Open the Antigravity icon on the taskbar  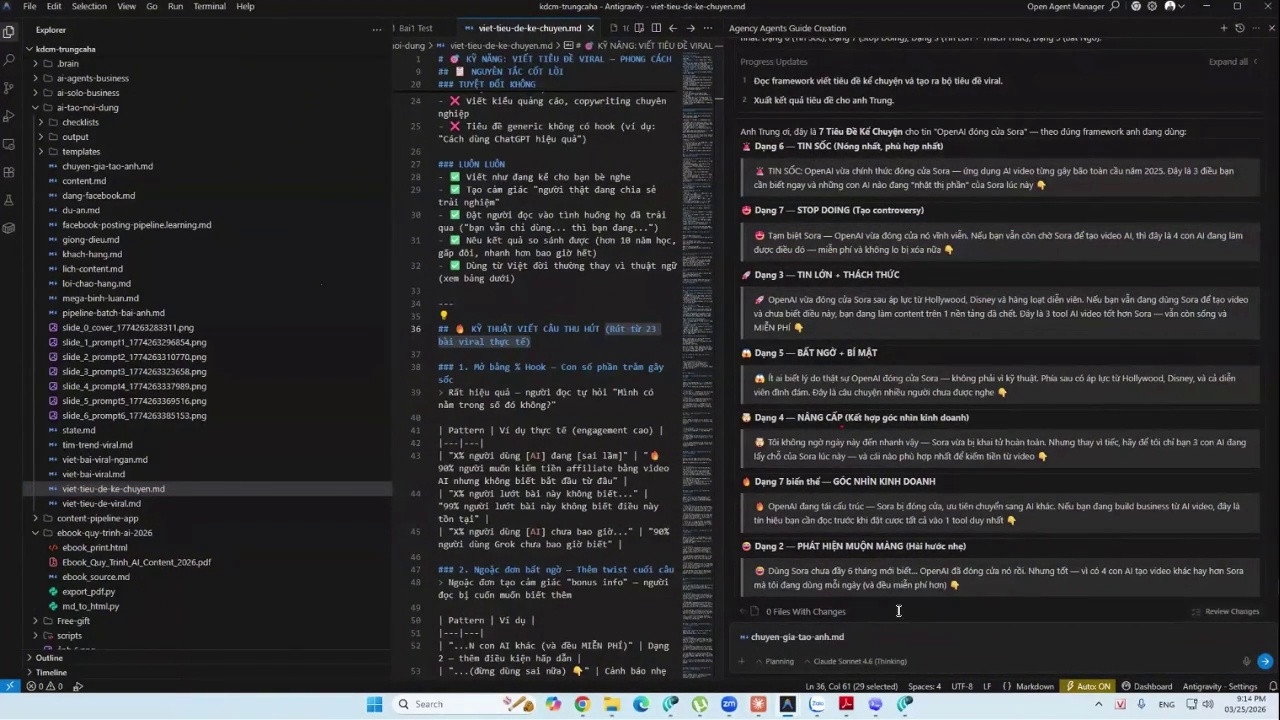click(x=787, y=705)
